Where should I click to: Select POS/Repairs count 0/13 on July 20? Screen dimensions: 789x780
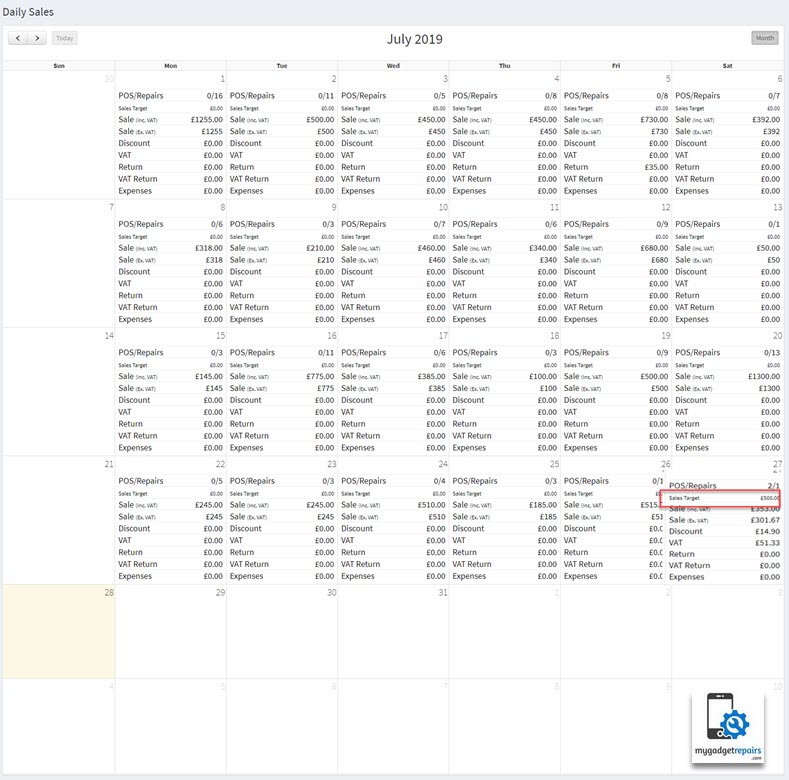click(x=772, y=353)
